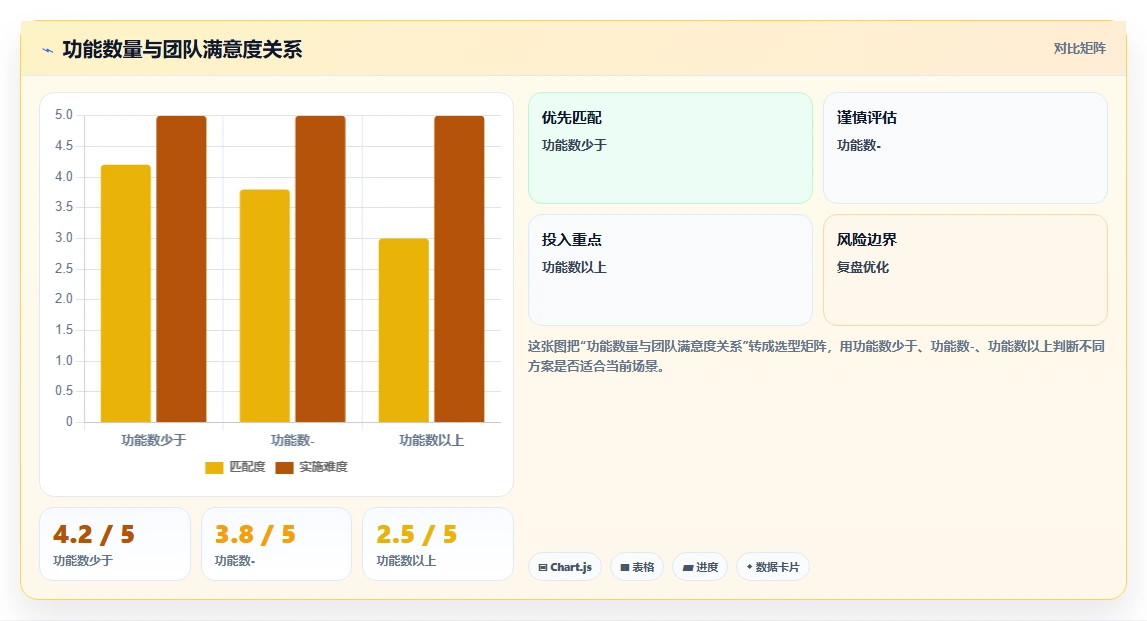Screen dimensions: 1147x621
Task: Click the lightning icon beside the card title
Action: [48, 50]
